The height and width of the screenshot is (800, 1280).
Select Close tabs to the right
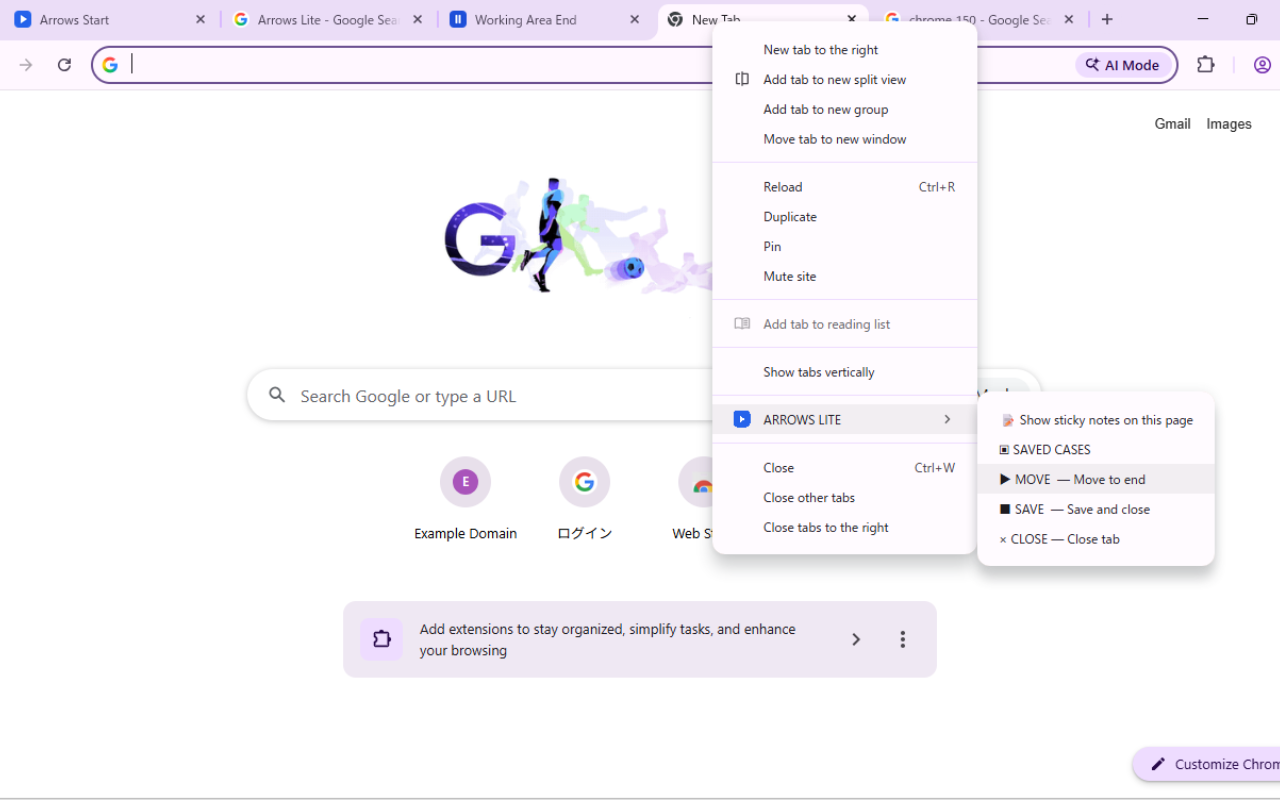pos(844,527)
